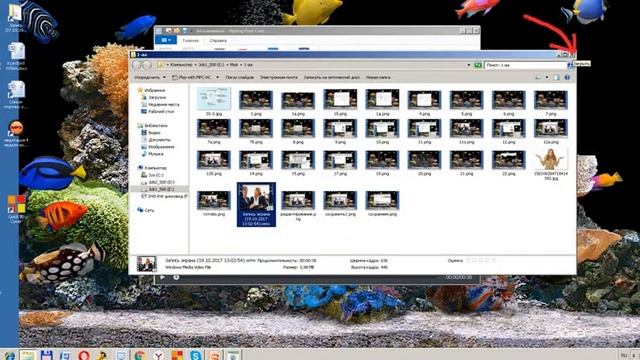The image size is (640, 360).
Task: Click Электронная почта in the toolbar
Action: click(279, 77)
